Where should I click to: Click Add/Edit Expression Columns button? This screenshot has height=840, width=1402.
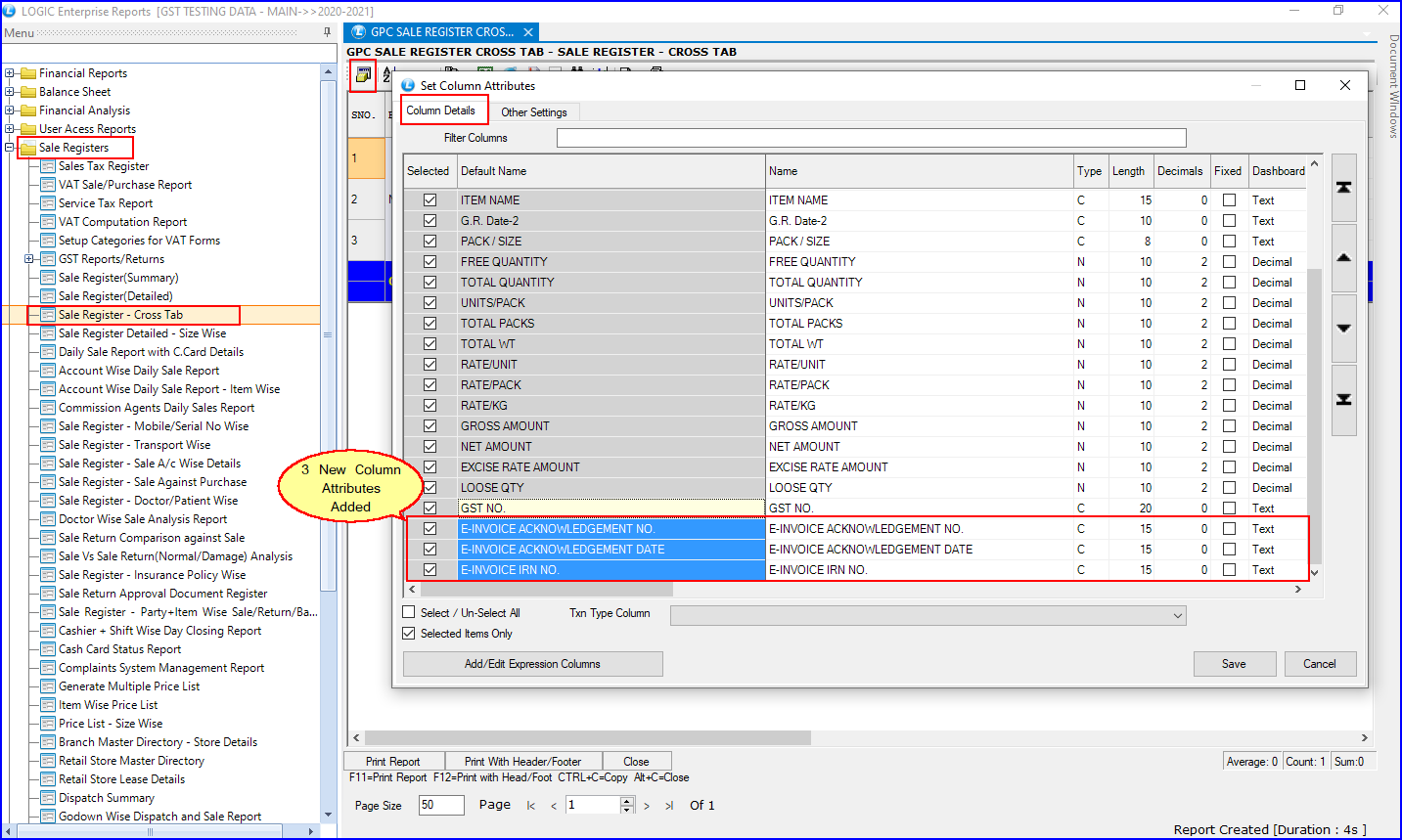(x=532, y=664)
